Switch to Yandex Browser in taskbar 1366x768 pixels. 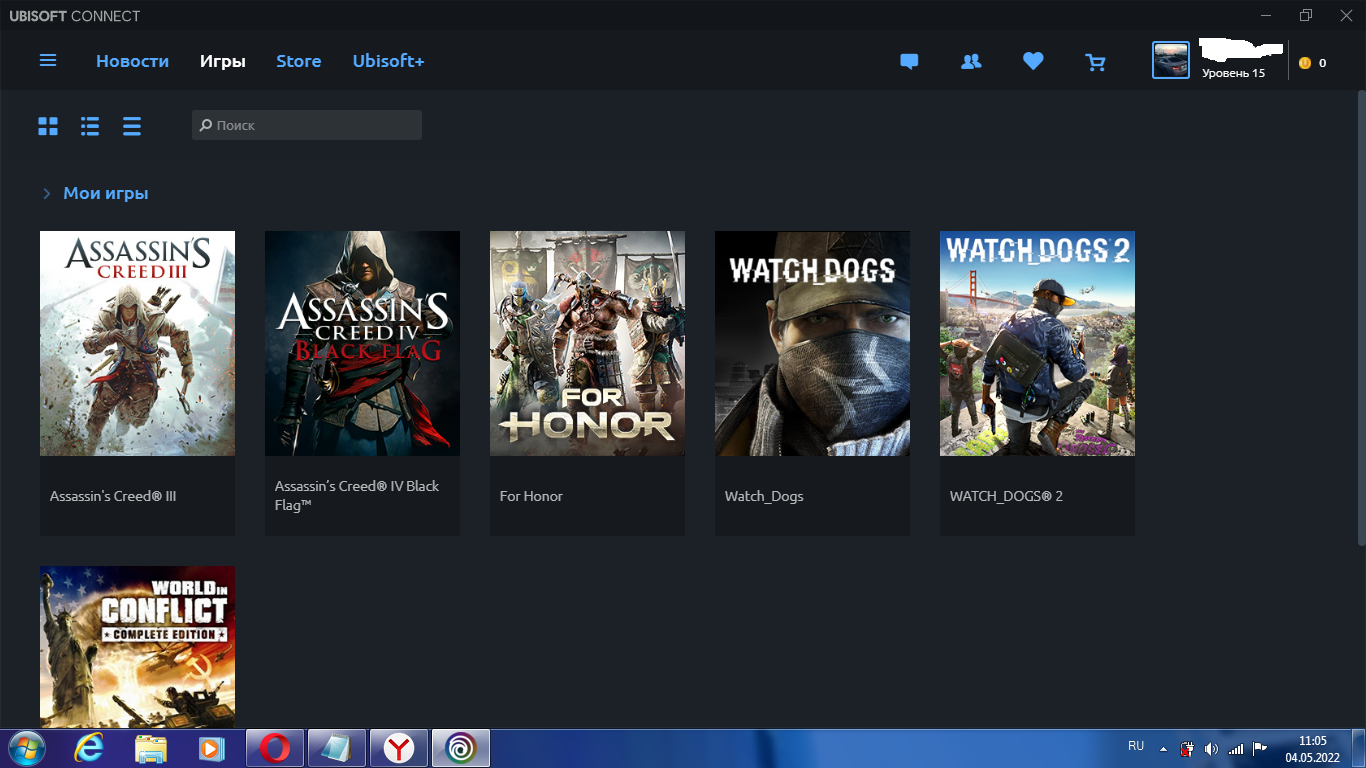[399, 748]
